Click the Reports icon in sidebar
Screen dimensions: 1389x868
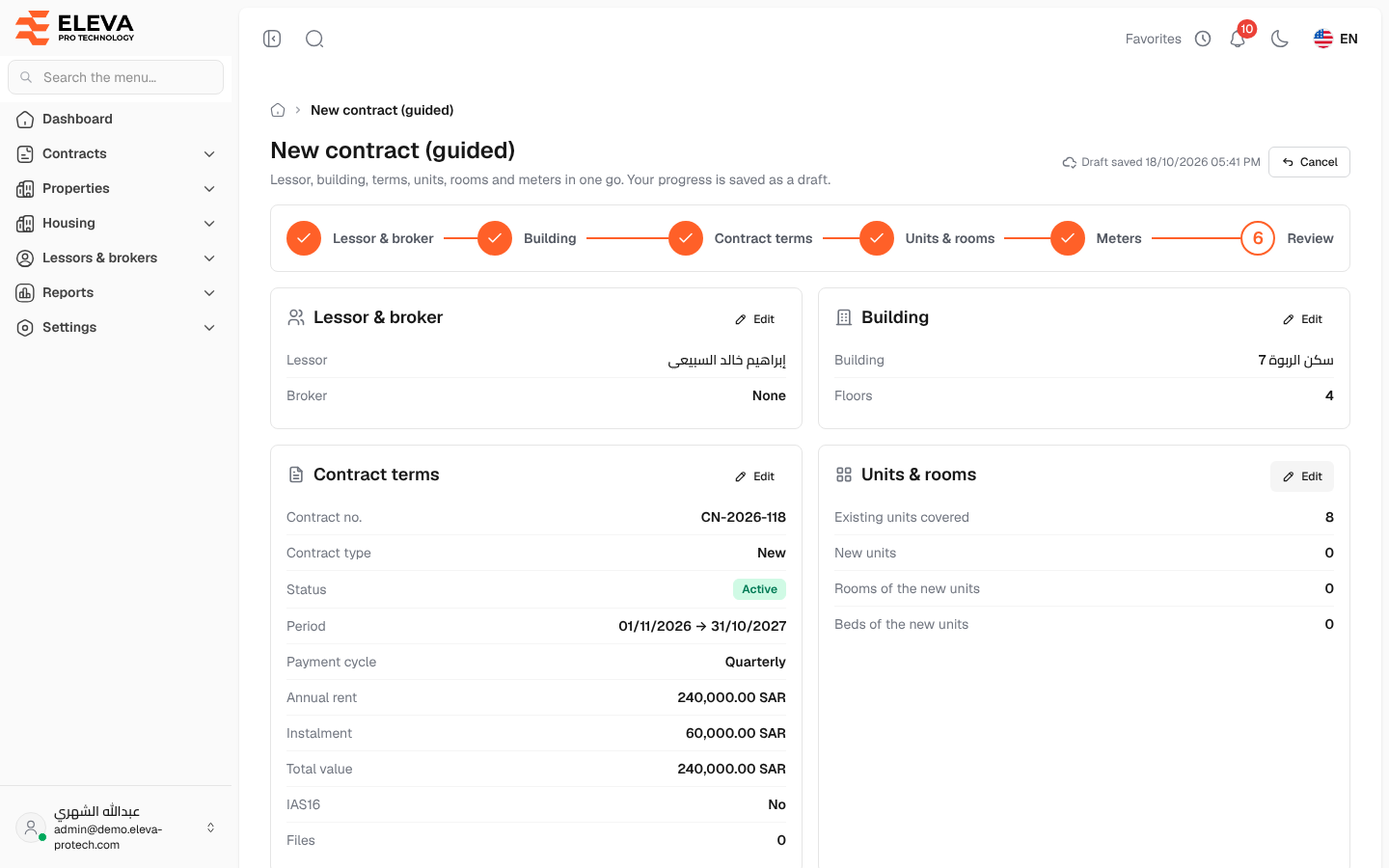25,293
